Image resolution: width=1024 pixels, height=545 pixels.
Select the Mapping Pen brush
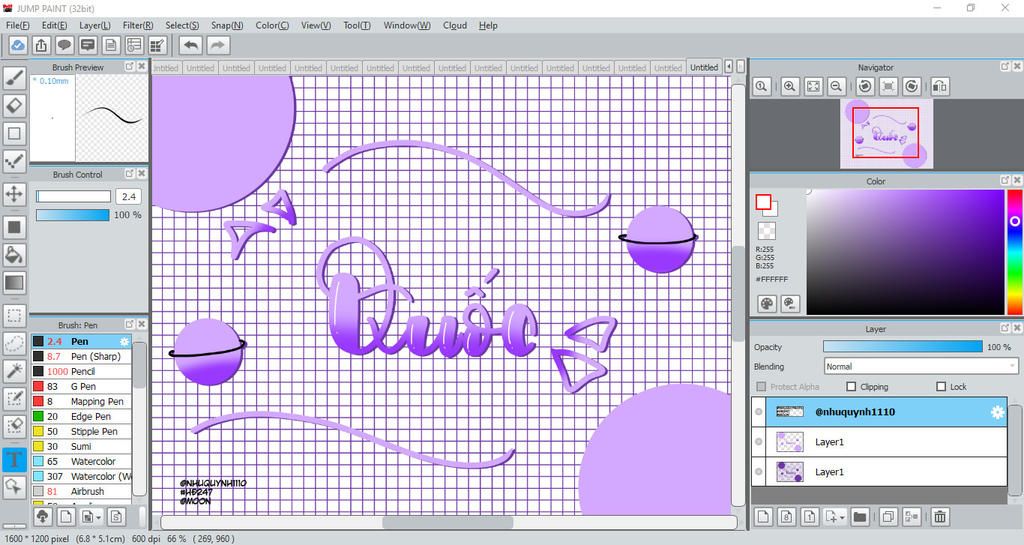click(82, 401)
